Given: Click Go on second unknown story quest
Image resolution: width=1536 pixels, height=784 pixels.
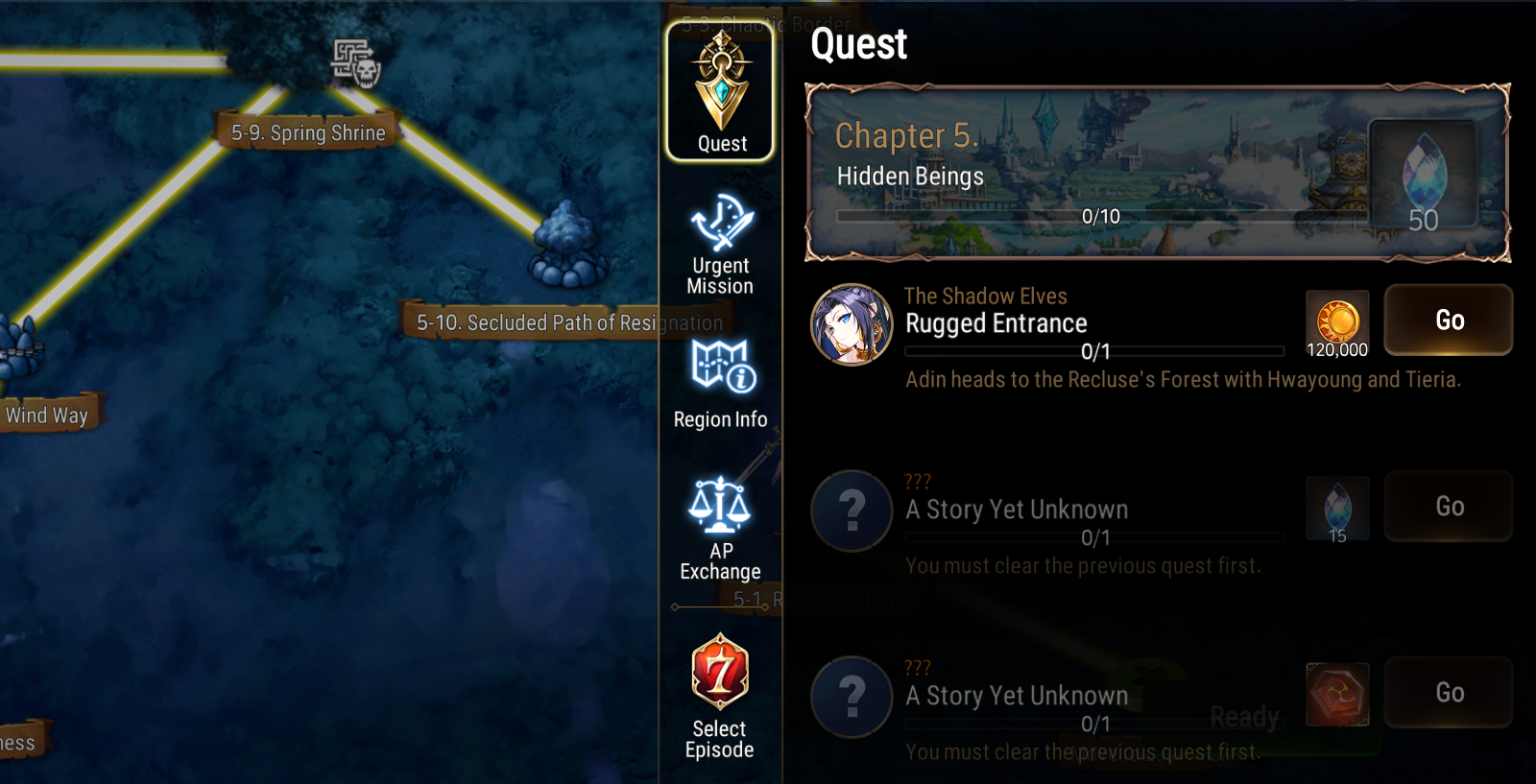Looking at the screenshot, I should click(1449, 506).
